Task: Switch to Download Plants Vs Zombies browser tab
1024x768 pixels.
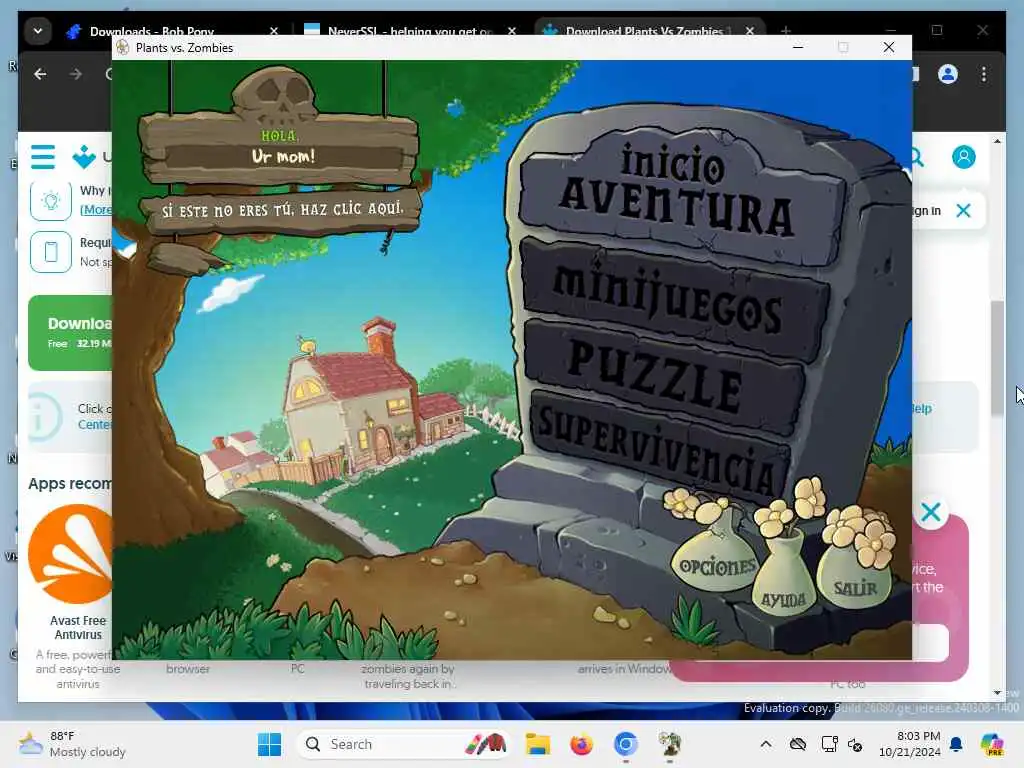Action: click(x=643, y=31)
